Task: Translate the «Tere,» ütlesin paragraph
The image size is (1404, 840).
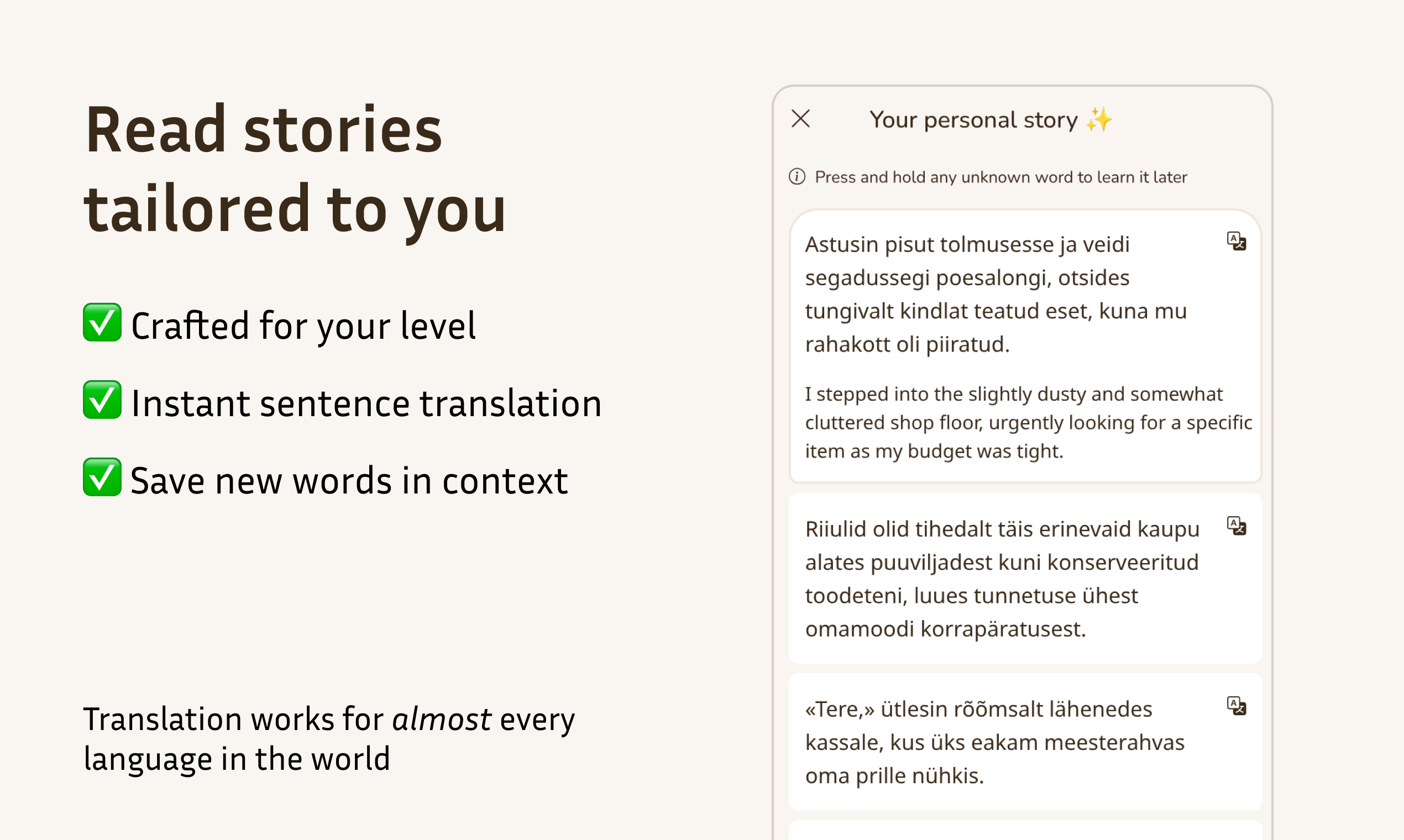Action: pos(1236,706)
